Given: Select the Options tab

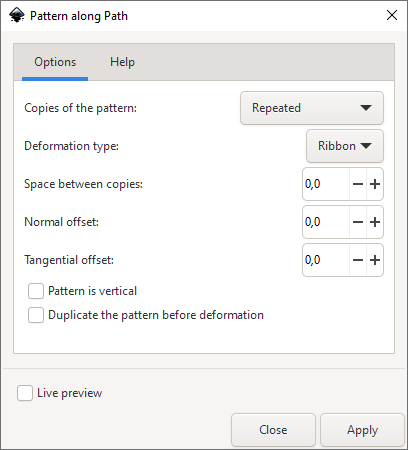Looking at the screenshot, I should pyautogui.click(x=55, y=62).
